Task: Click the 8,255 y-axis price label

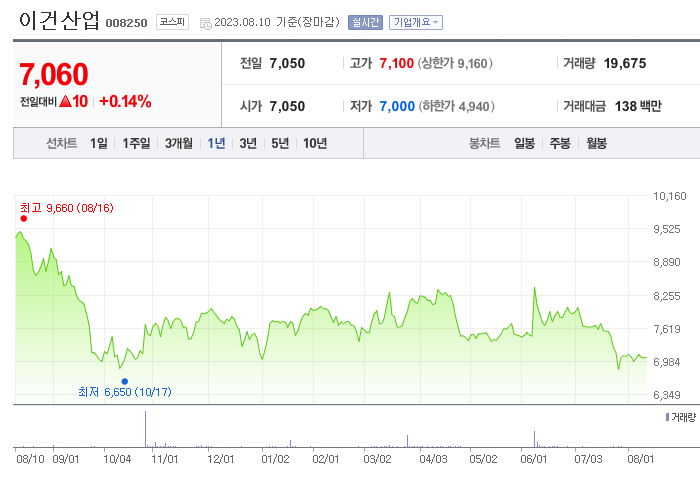Action: pyautogui.click(x=667, y=296)
